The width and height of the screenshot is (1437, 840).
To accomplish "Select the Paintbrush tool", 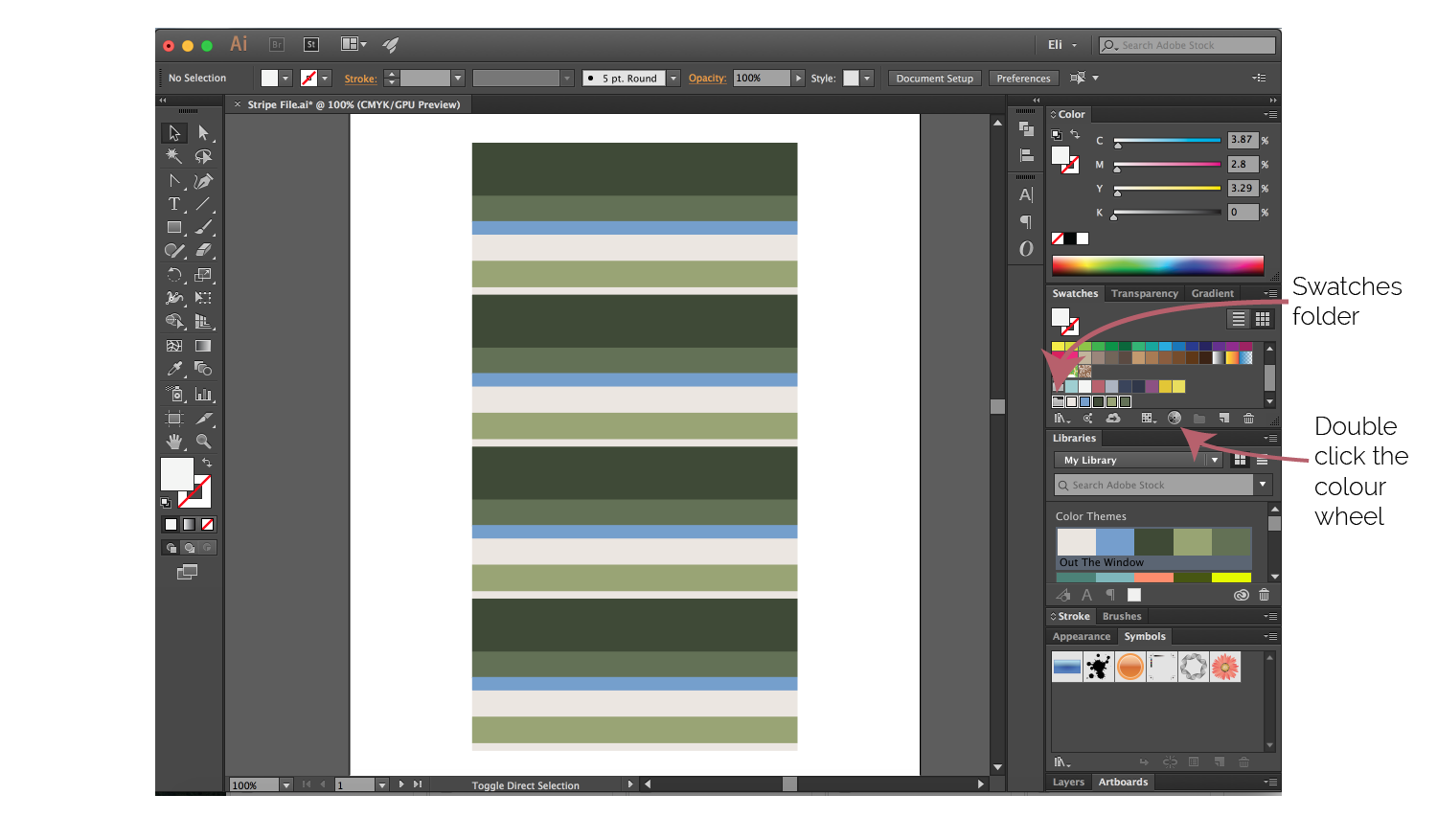I will [203, 228].
